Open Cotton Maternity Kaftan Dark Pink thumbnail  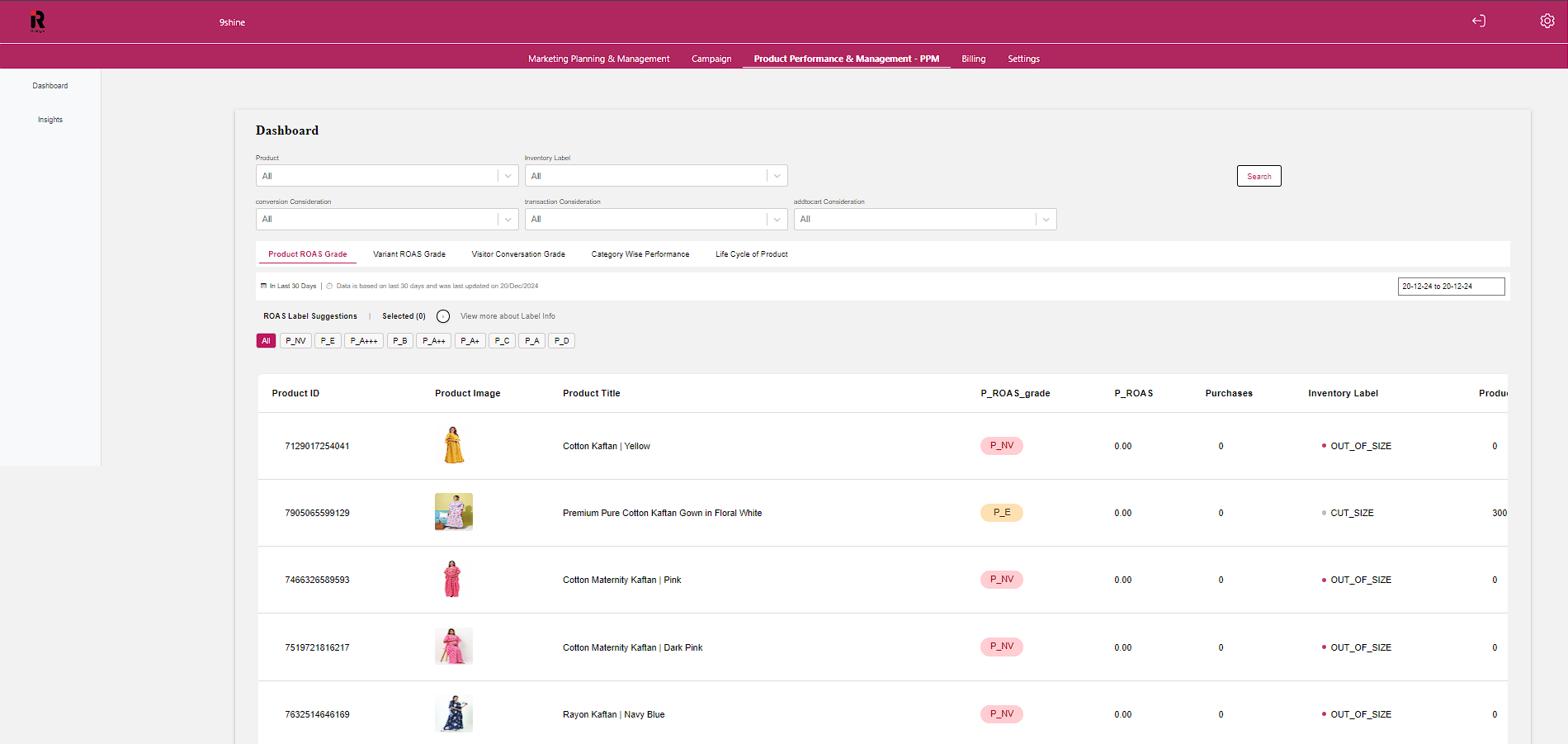coord(454,646)
